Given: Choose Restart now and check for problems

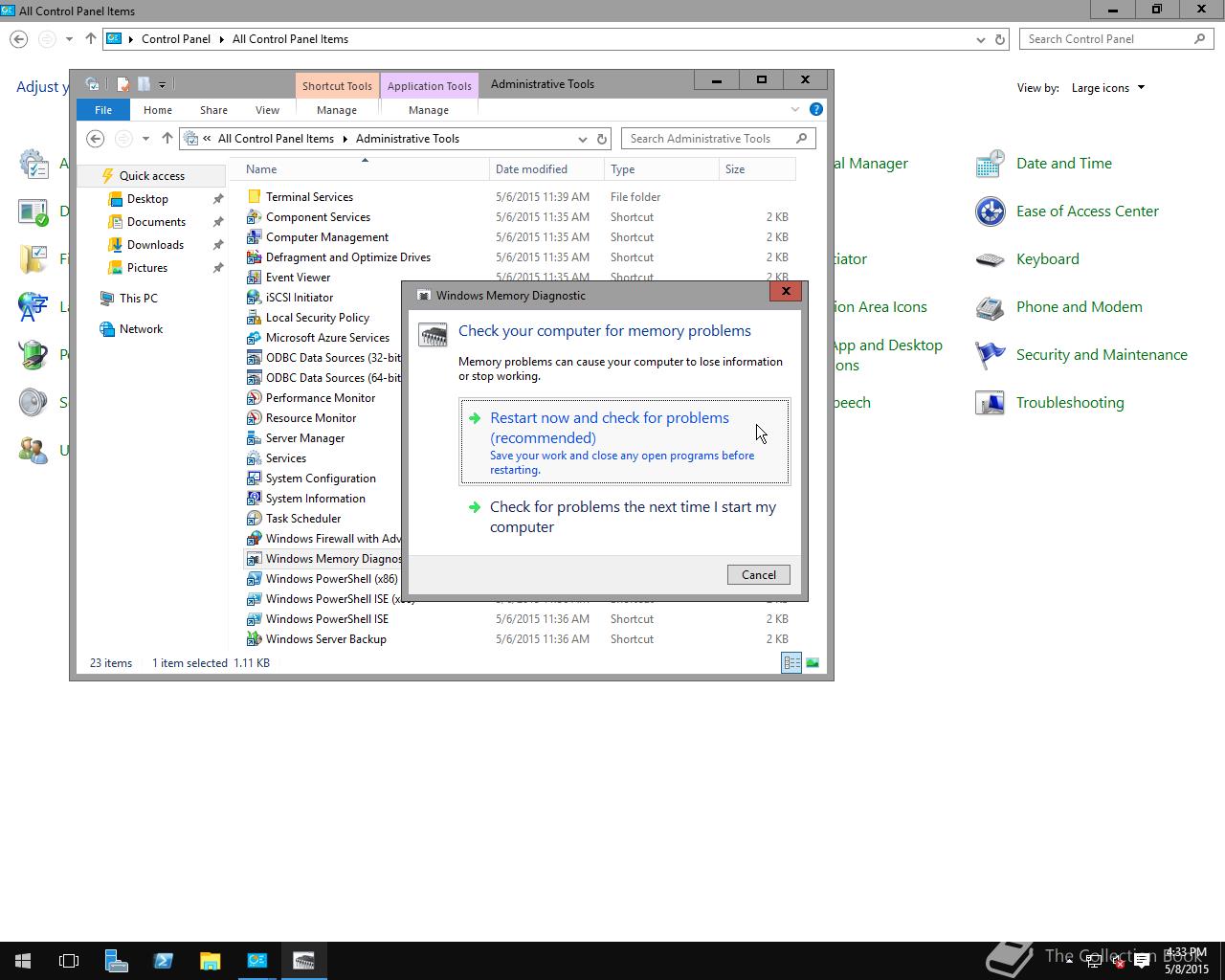Looking at the screenshot, I should point(625,442).
